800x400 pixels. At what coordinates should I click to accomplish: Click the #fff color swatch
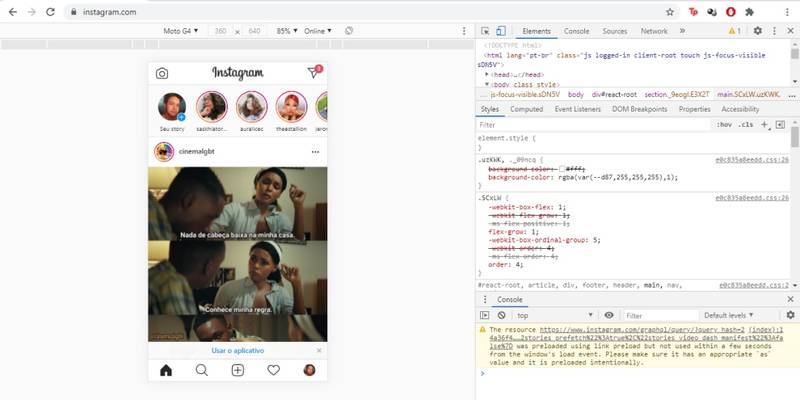(x=562, y=169)
